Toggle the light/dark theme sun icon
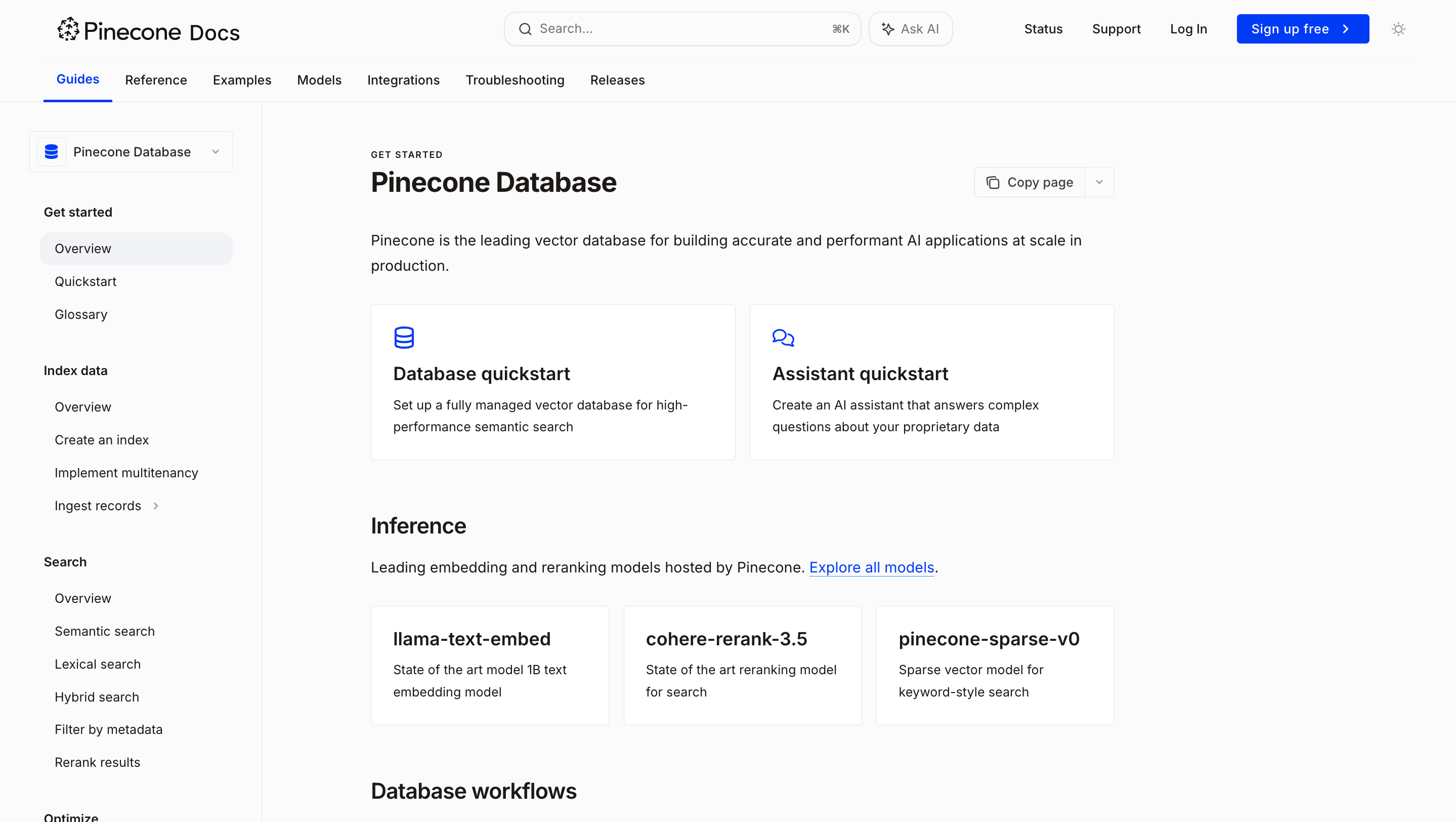 click(1398, 29)
